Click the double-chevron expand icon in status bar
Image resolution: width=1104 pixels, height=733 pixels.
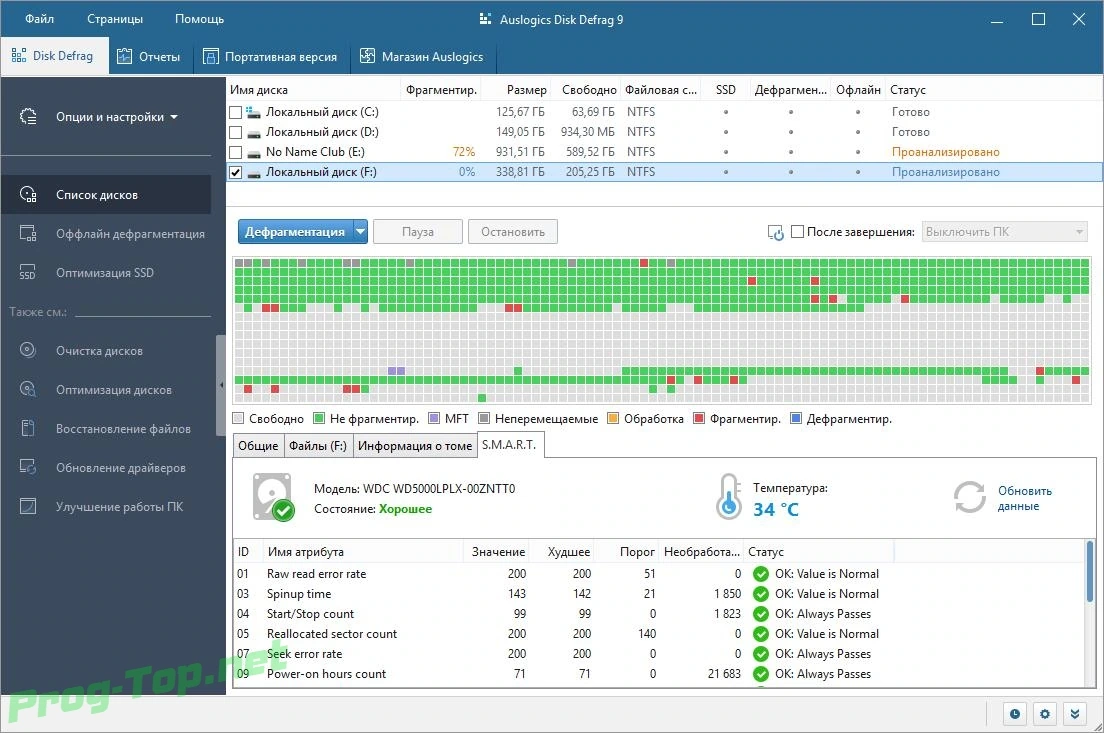[x=1075, y=714]
